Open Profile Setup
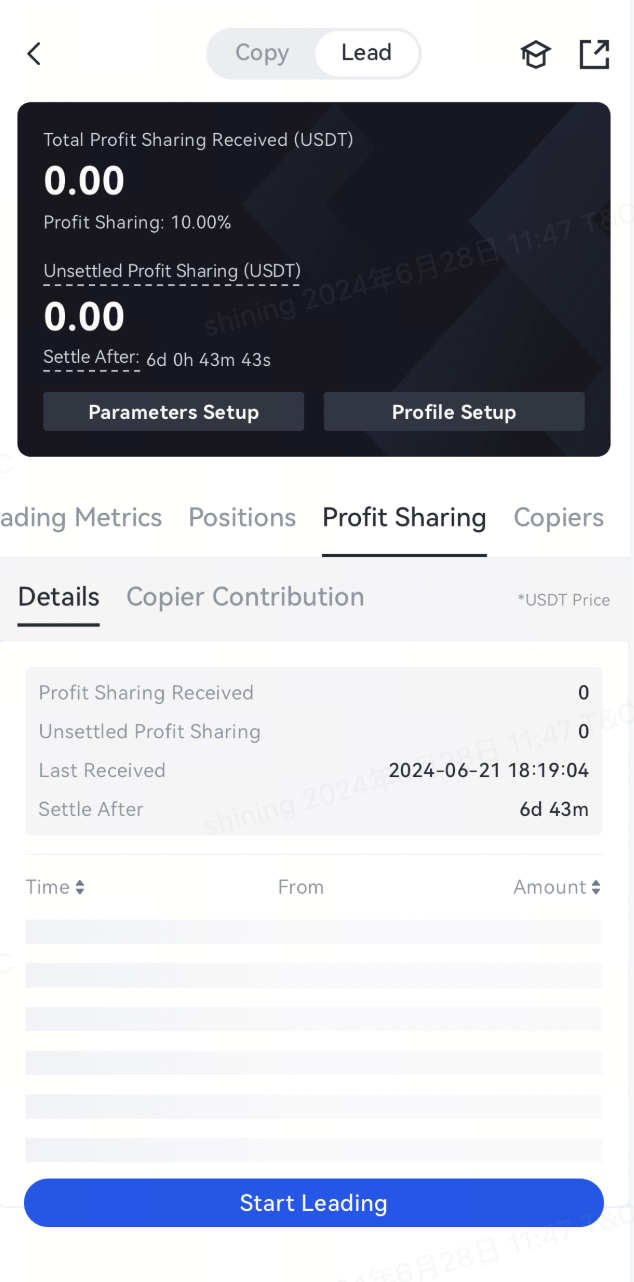 (454, 412)
